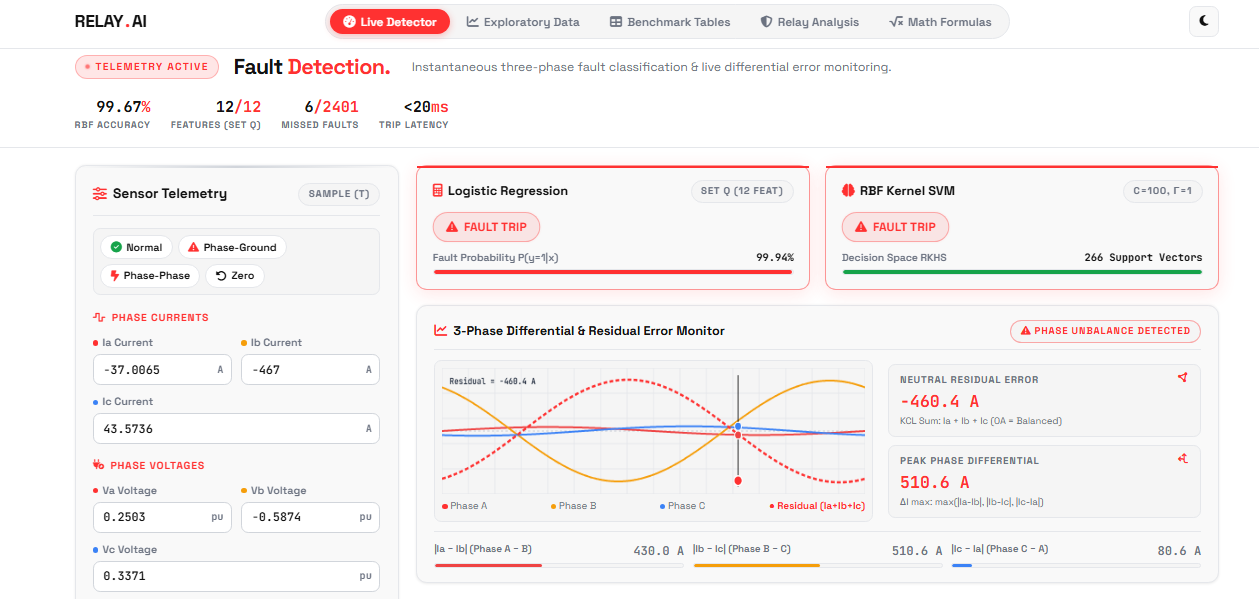Viewport: 1259px width, 599px height.
Task: Click the chart icon beside Differential Monitor title
Action: tap(440, 331)
